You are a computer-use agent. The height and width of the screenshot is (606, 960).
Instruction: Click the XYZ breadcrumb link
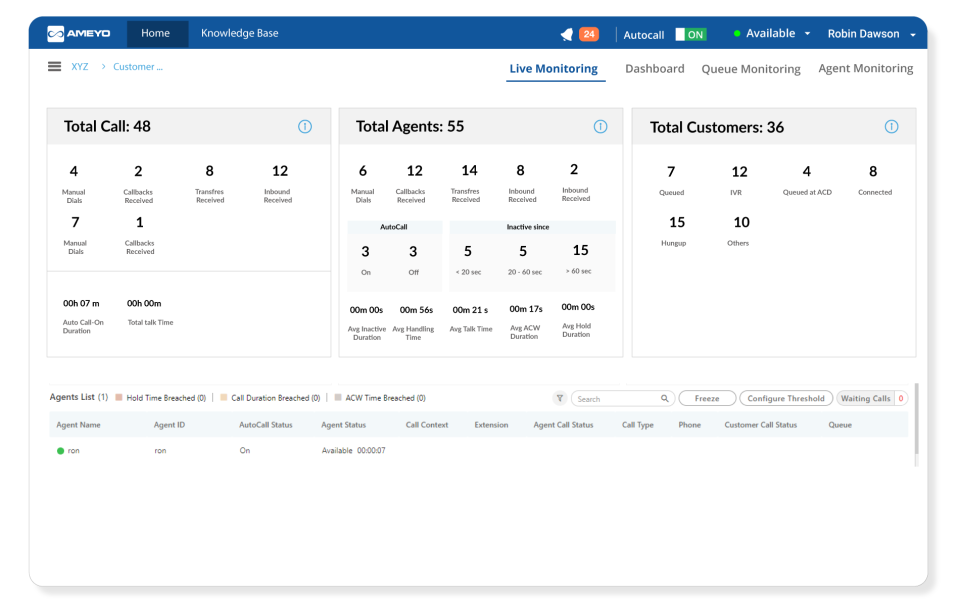[80, 67]
